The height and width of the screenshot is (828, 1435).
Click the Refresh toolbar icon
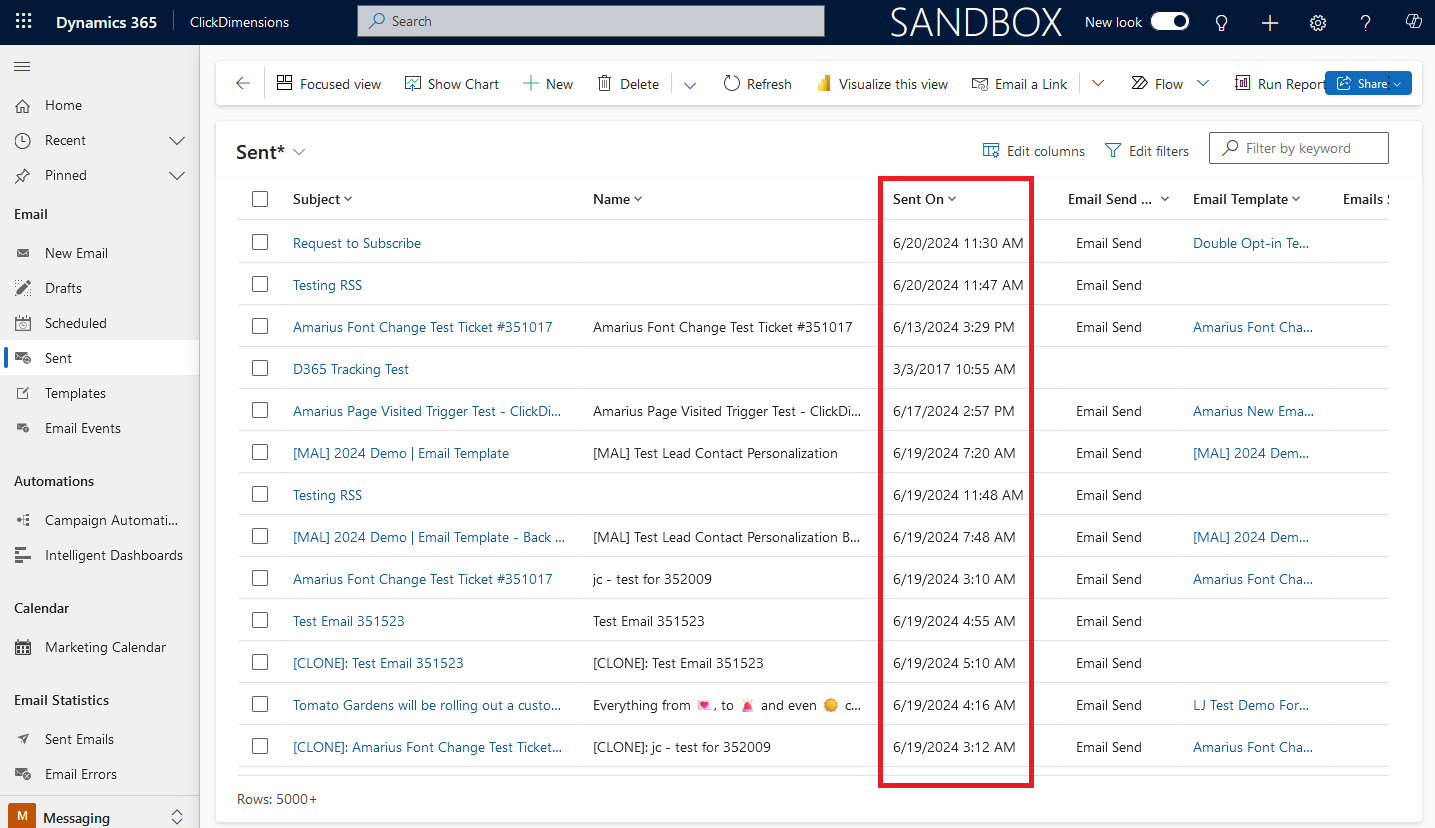point(732,84)
